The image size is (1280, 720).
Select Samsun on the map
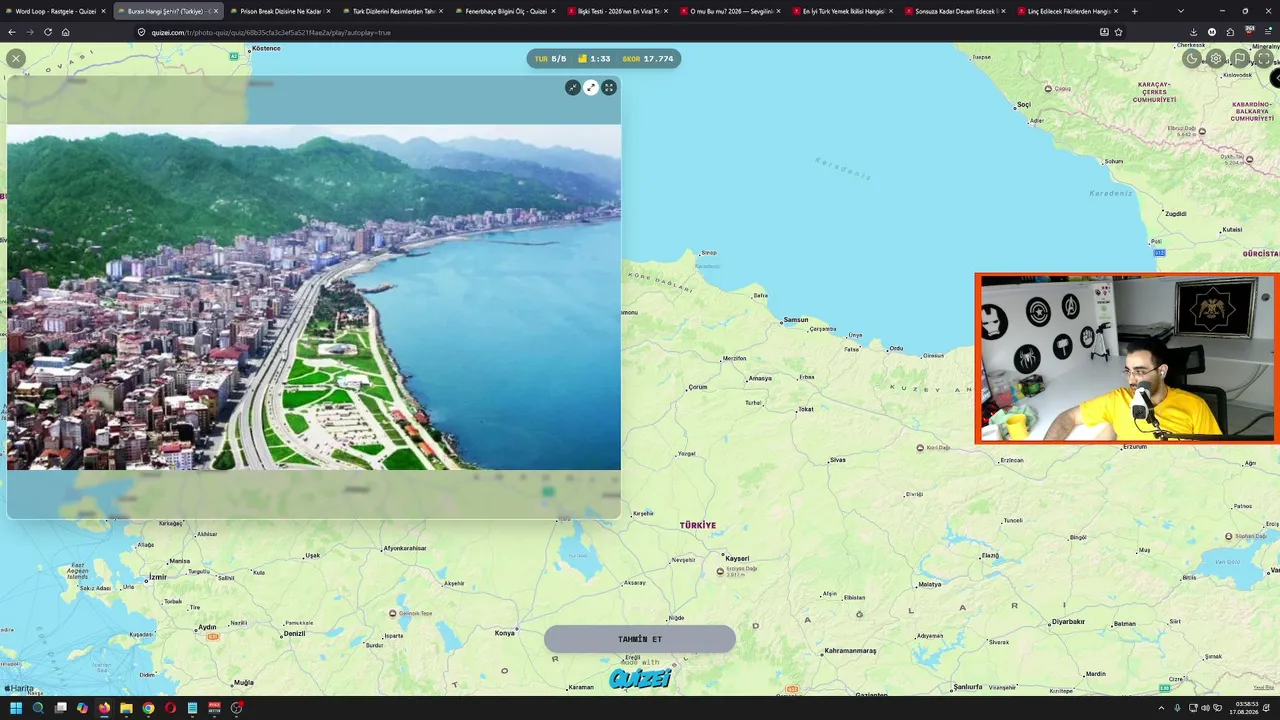coord(796,320)
